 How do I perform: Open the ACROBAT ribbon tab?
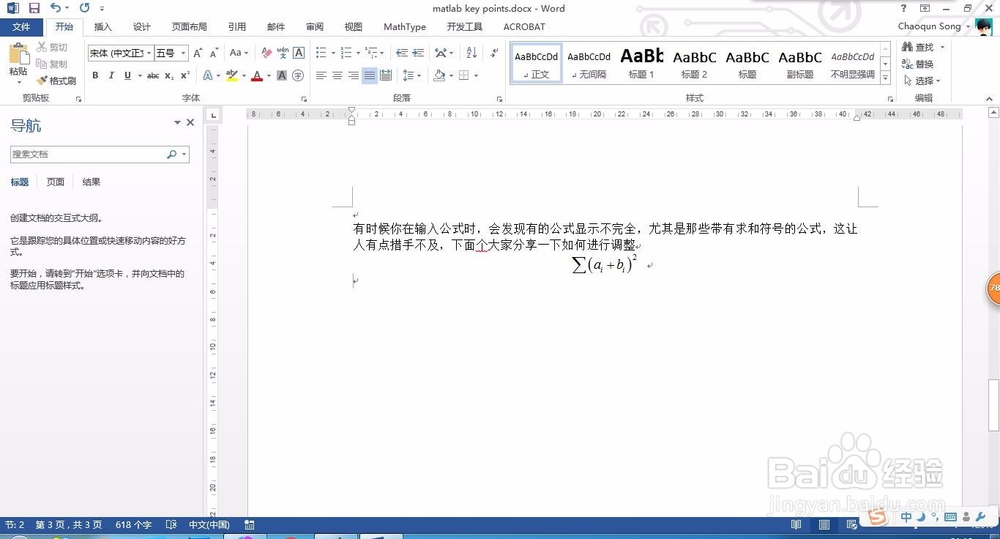click(x=524, y=27)
